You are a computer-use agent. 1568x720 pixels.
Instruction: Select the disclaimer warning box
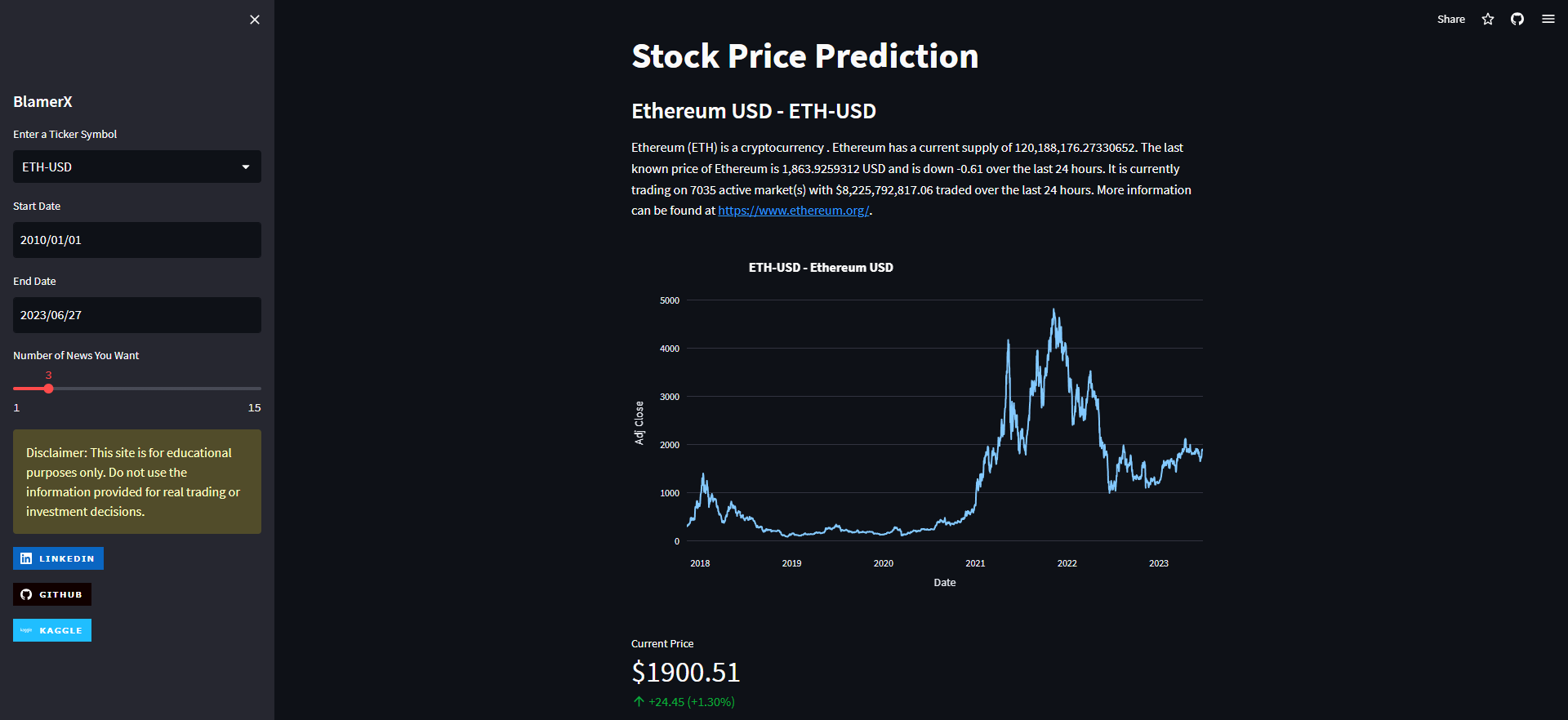point(136,482)
